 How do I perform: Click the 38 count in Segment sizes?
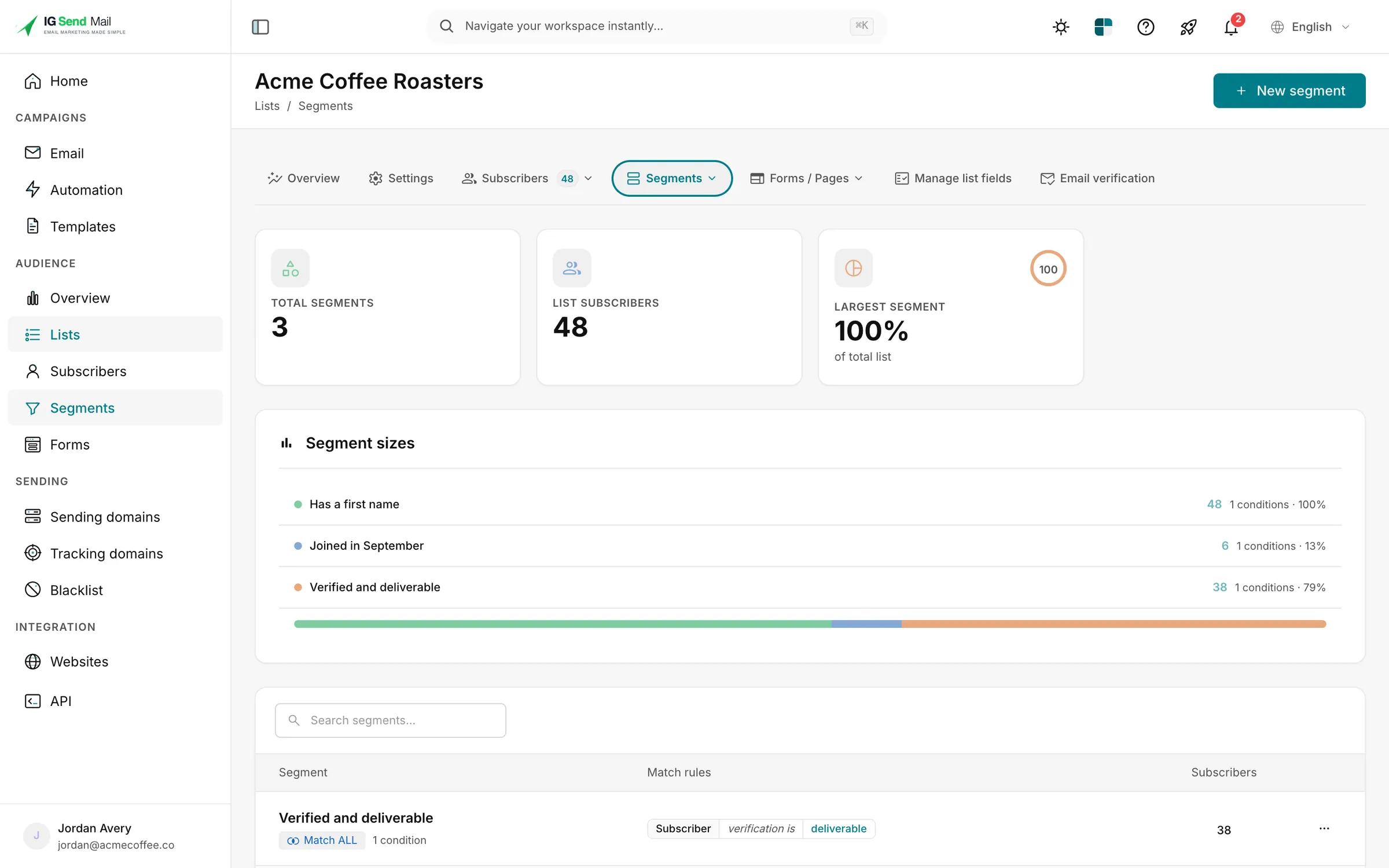1220,587
